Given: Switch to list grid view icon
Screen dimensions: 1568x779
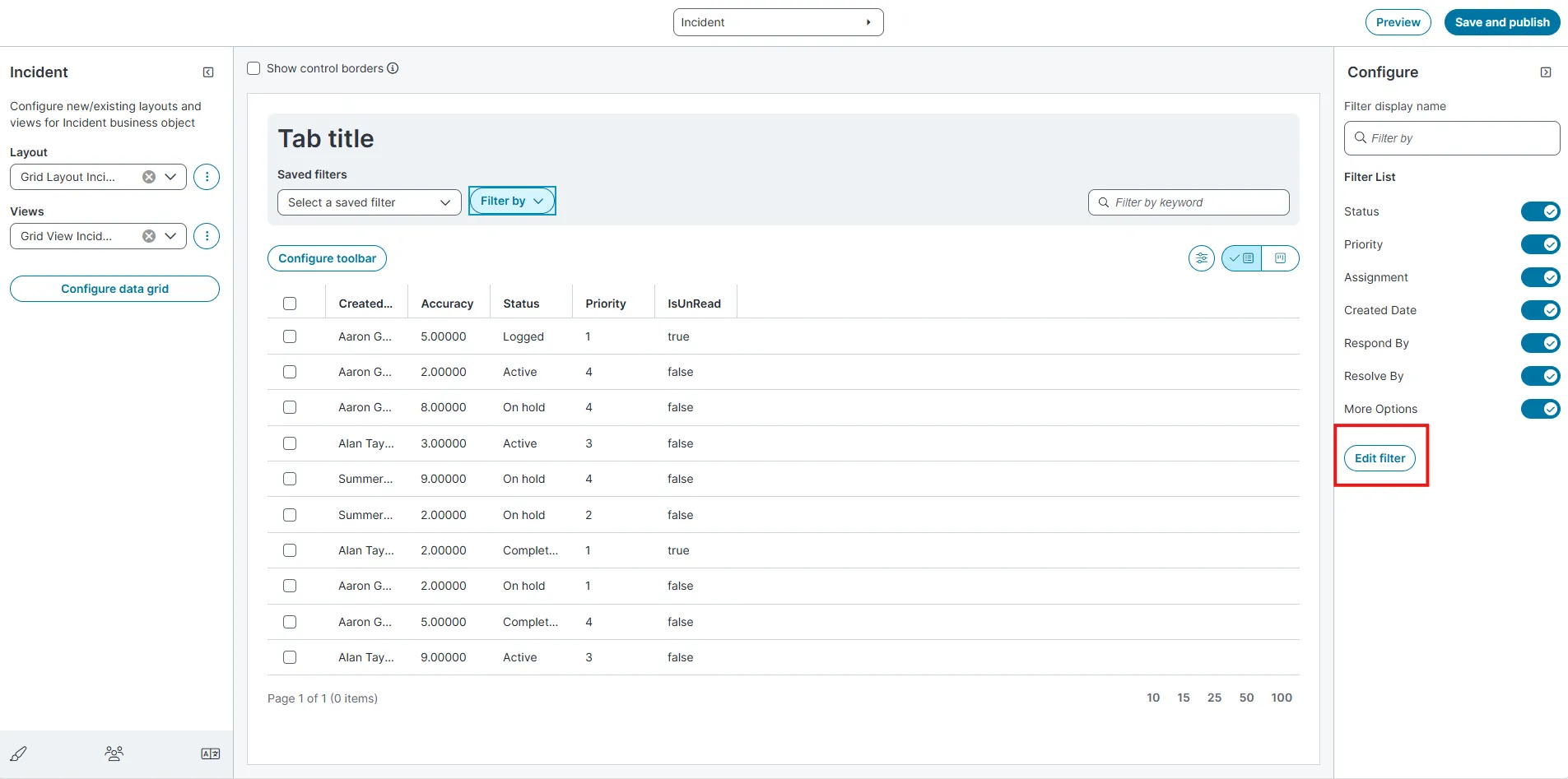Looking at the screenshot, I should 1241,258.
